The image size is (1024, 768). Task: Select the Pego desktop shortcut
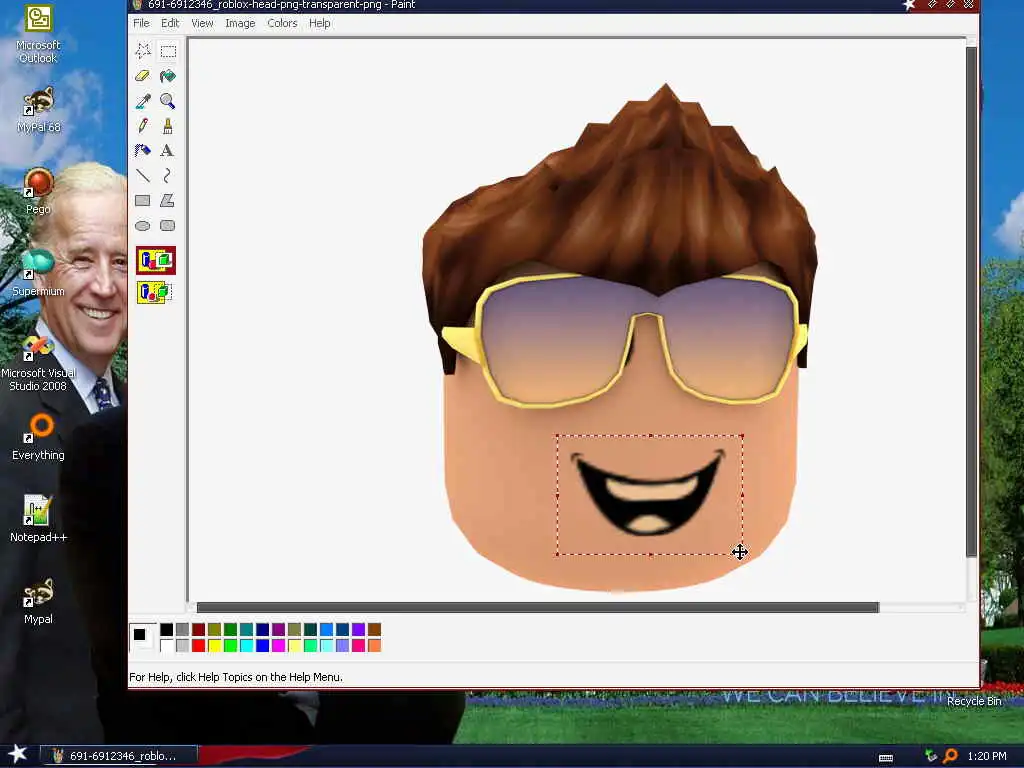click(x=38, y=191)
